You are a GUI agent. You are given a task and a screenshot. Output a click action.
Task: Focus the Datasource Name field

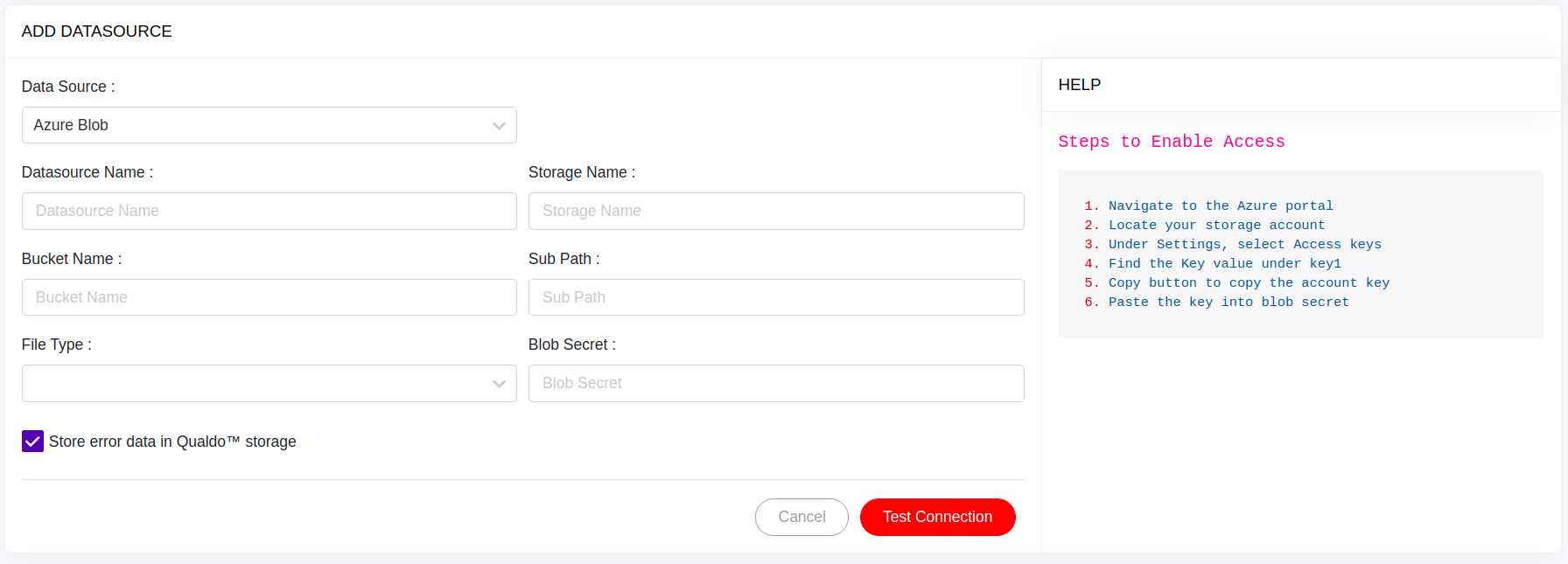[x=269, y=212]
